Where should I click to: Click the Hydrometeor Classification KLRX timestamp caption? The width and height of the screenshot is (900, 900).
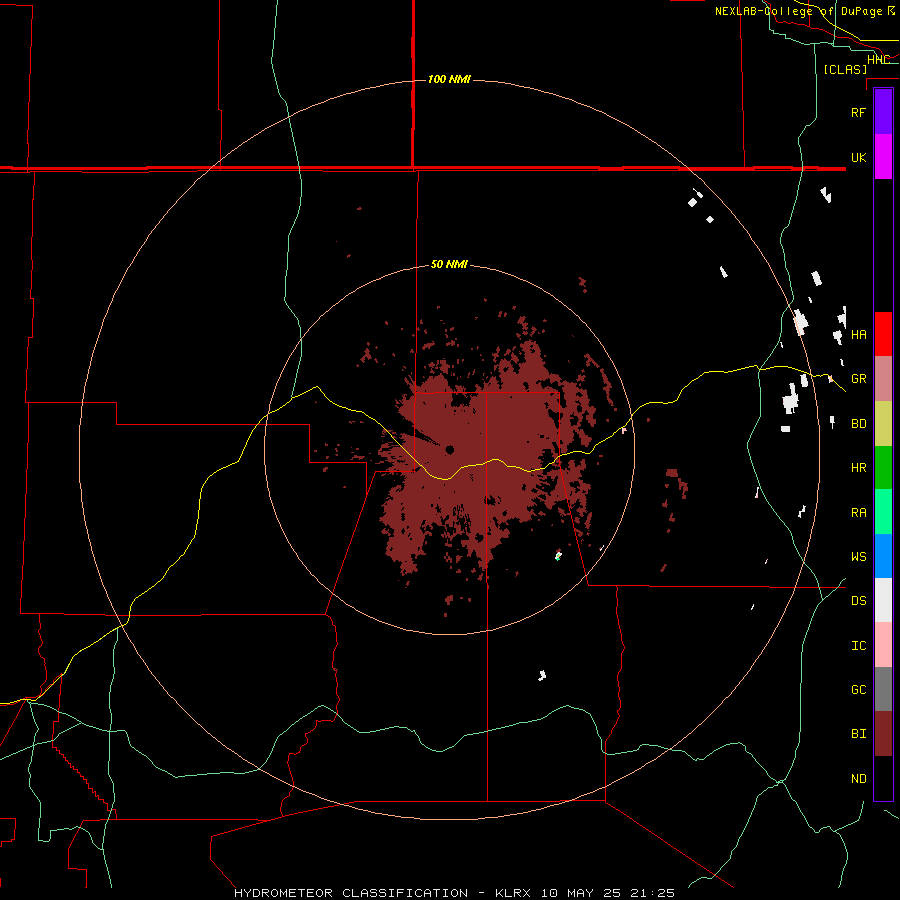[454, 893]
